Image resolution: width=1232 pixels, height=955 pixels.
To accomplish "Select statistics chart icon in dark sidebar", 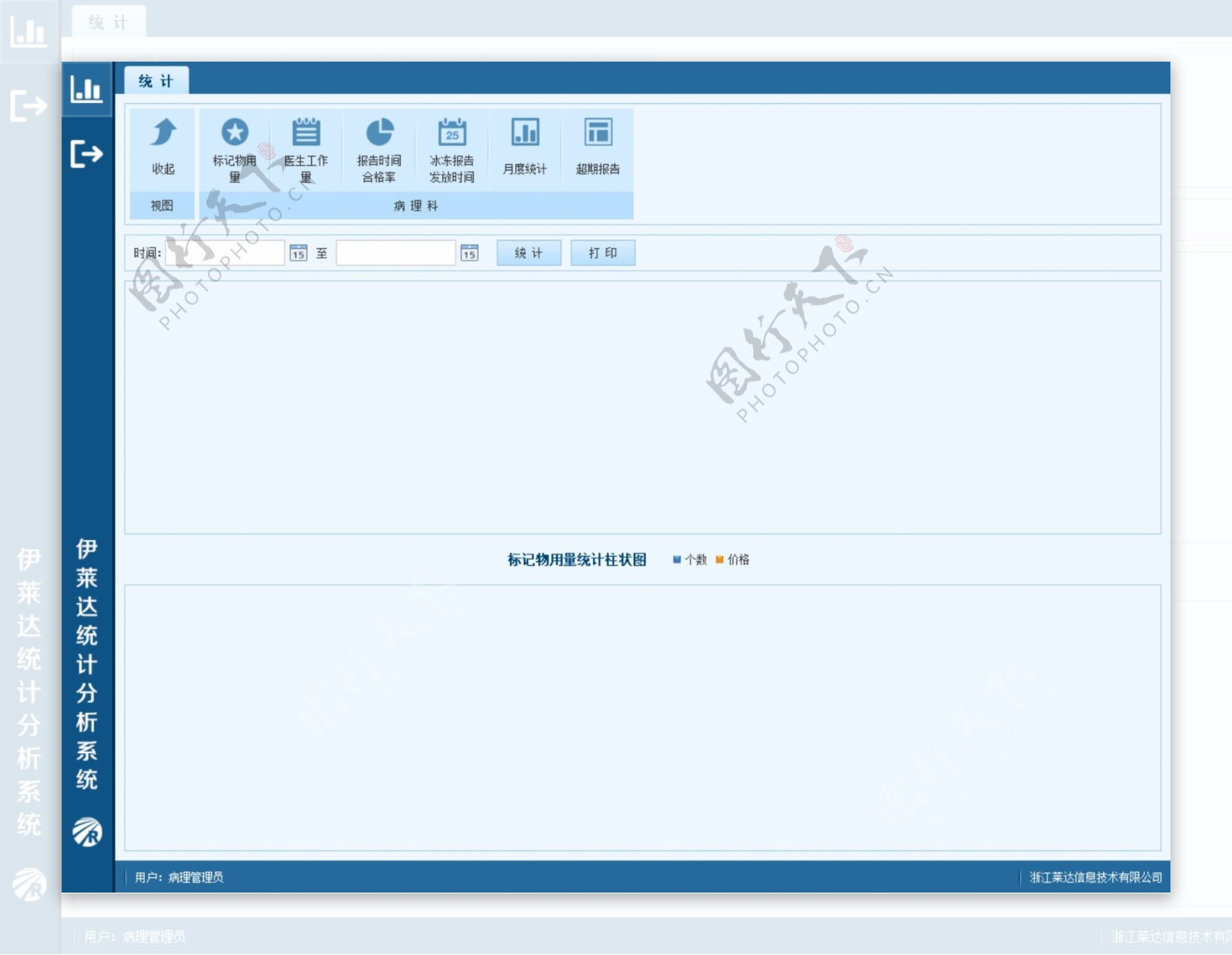I will tap(86, 89).
